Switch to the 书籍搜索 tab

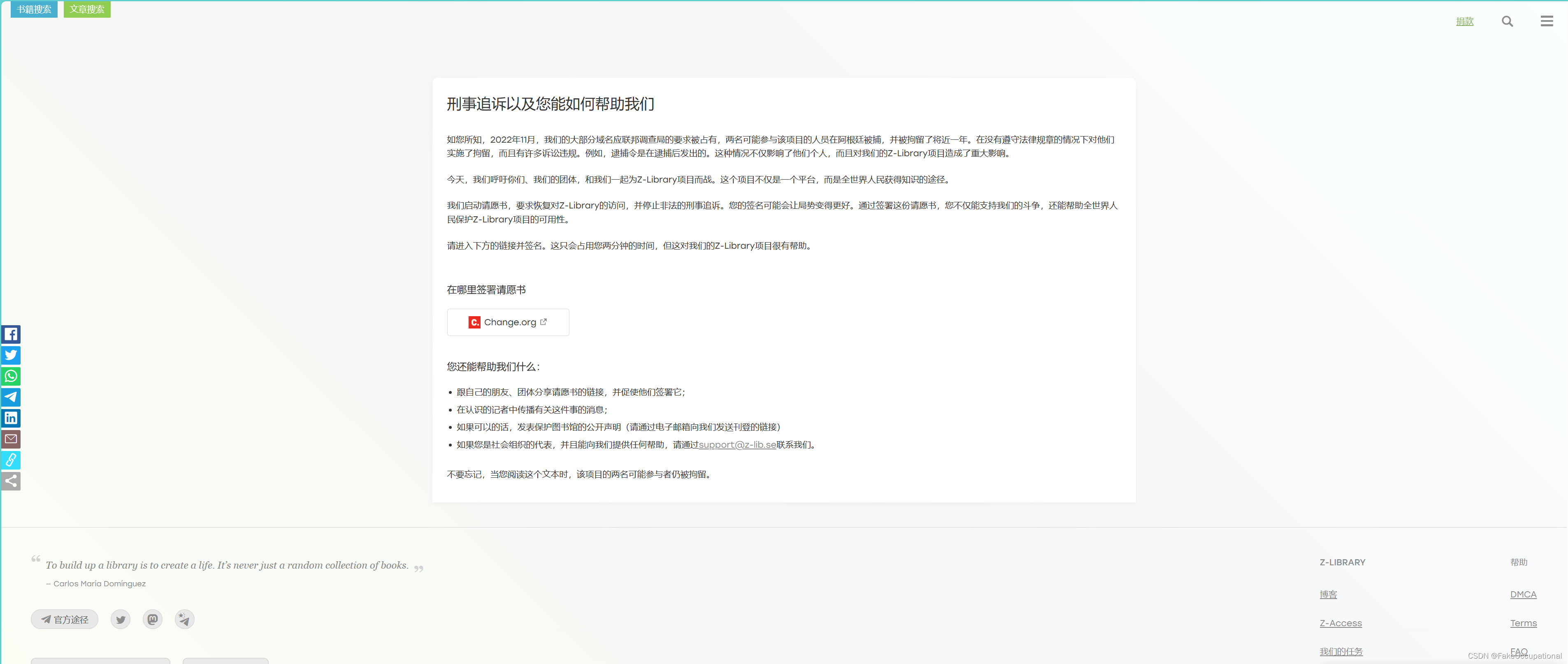(x=33, y=9)
